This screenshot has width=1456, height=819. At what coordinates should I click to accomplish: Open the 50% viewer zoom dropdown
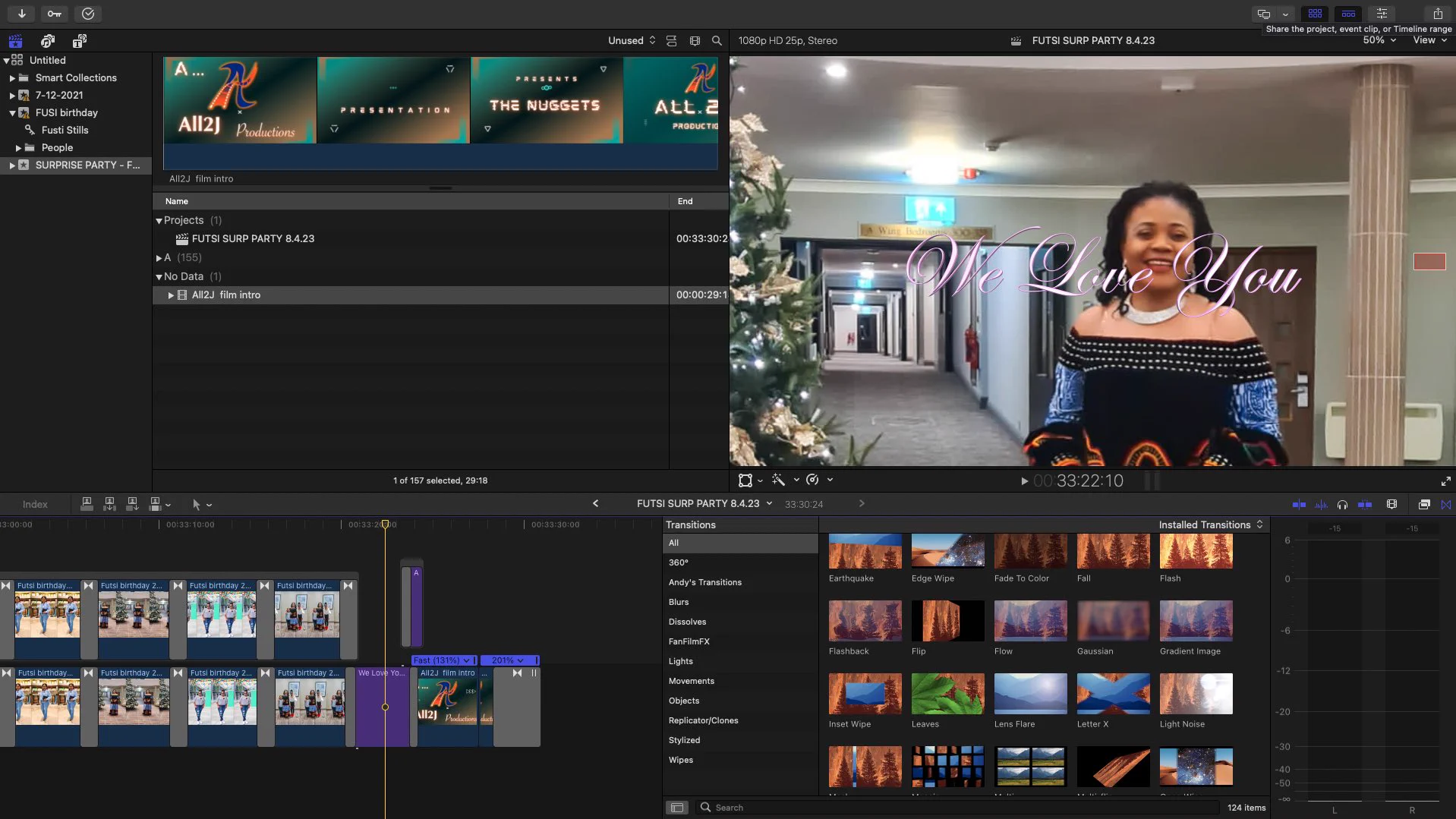click(x=1379, y=40)
